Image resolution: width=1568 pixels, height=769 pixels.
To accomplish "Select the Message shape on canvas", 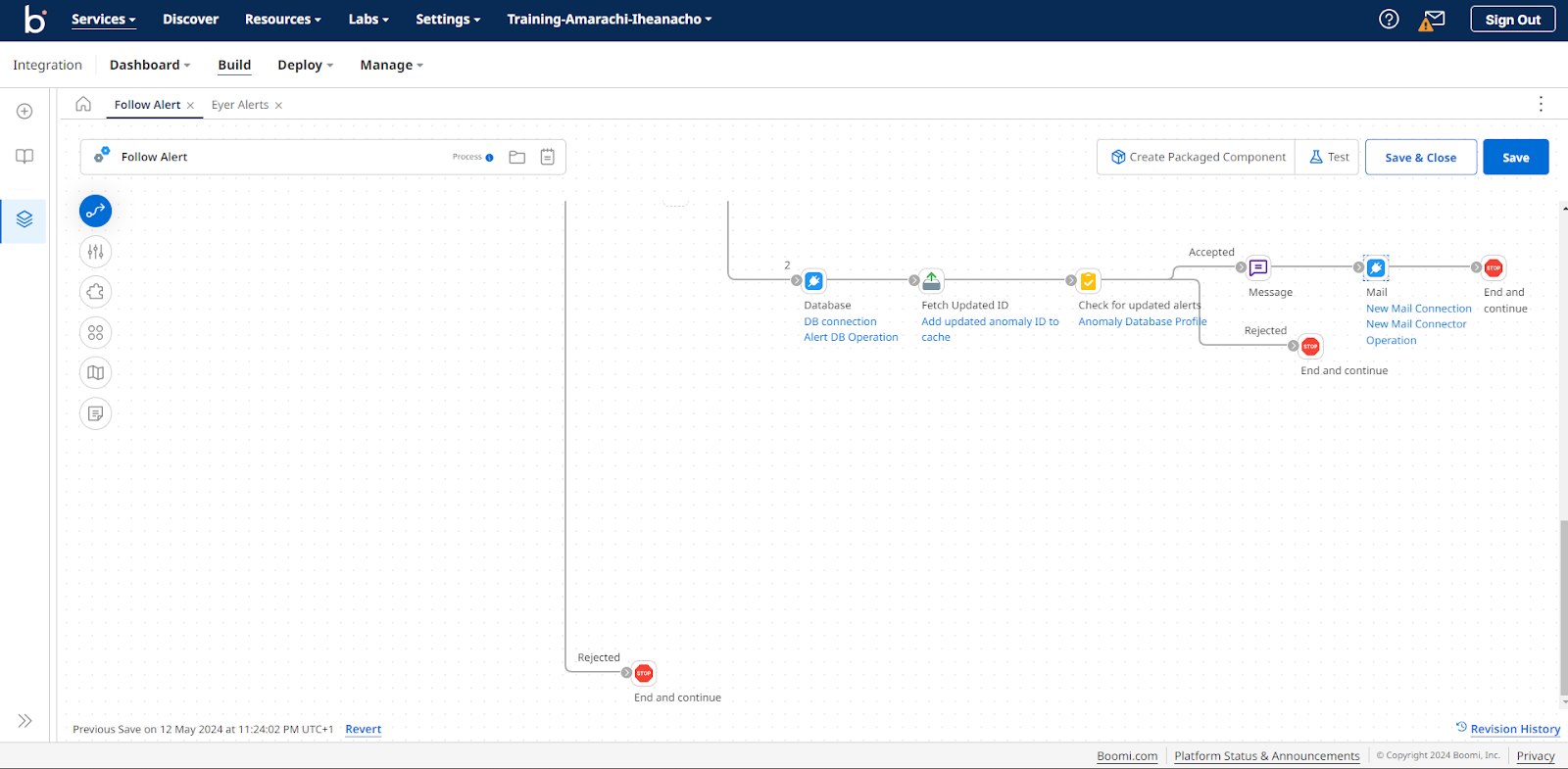I will [x=1258, y=267].
